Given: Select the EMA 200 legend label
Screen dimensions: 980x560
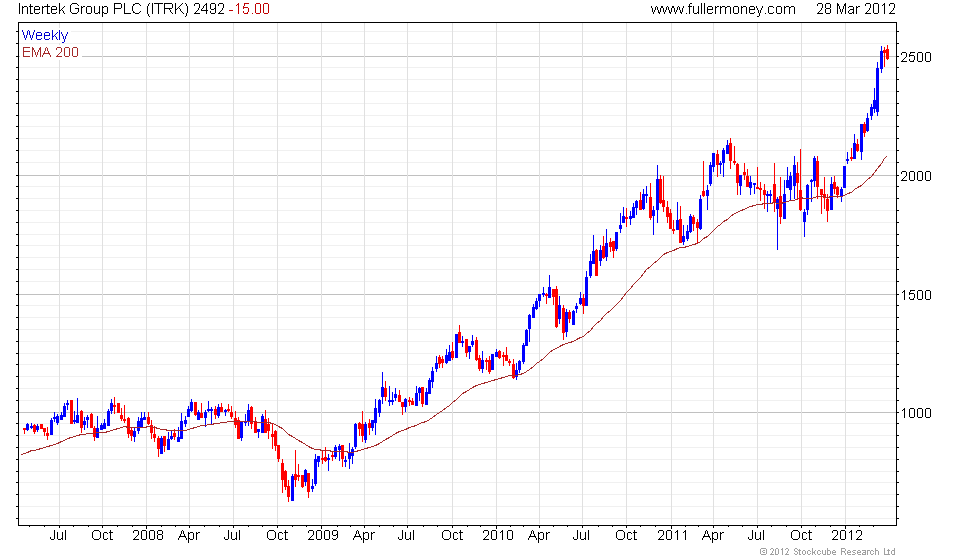Looking at the screenshot, I should tap(51, 52).
